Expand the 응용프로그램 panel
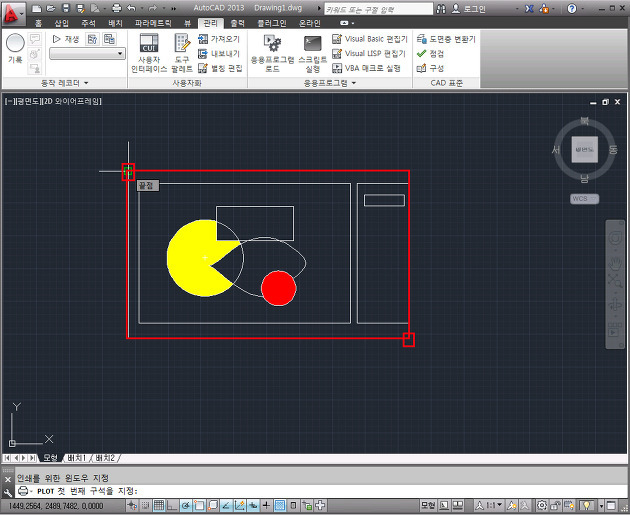Screen dimensions: 630x515 point(330,83)
